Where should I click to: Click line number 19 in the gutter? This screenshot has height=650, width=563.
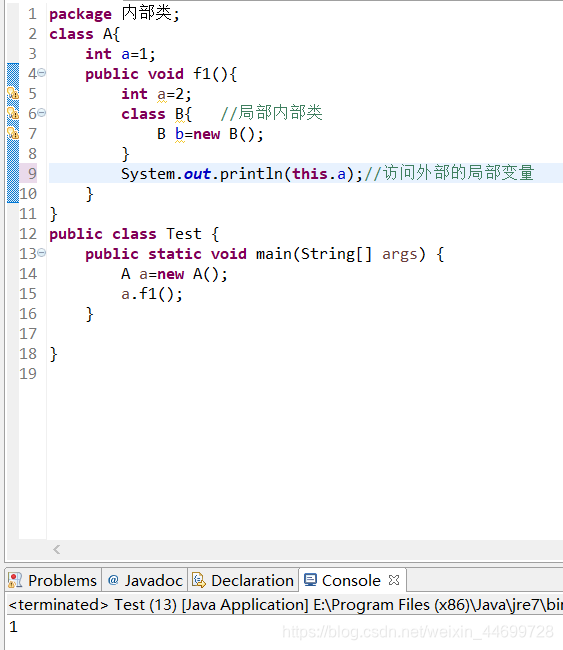coord(28,374)
